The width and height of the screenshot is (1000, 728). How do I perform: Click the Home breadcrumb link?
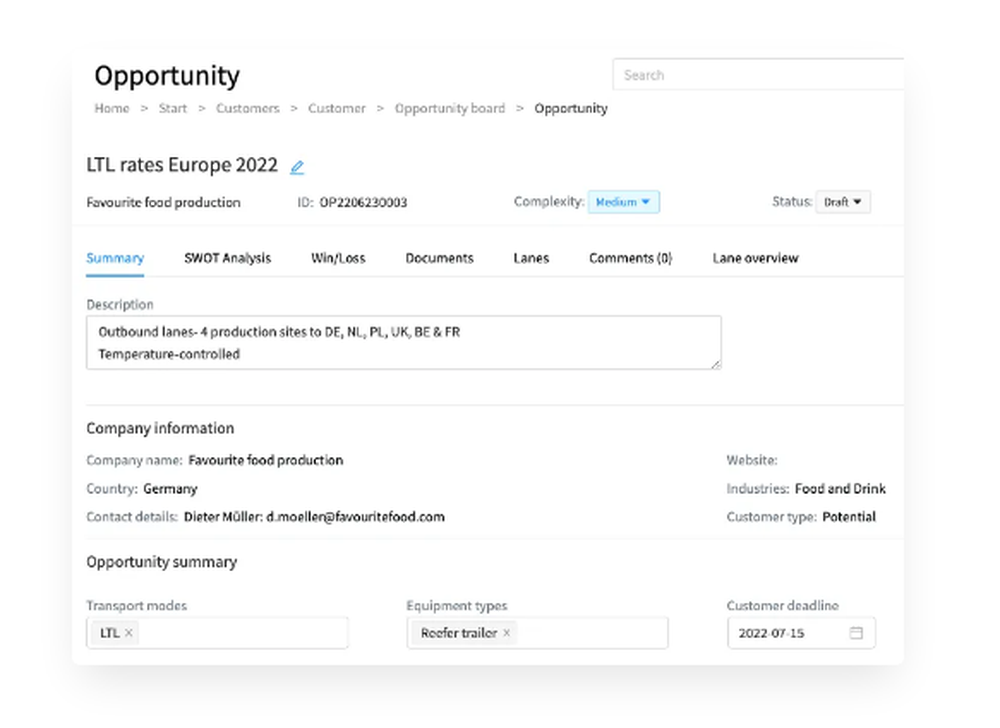111,108
